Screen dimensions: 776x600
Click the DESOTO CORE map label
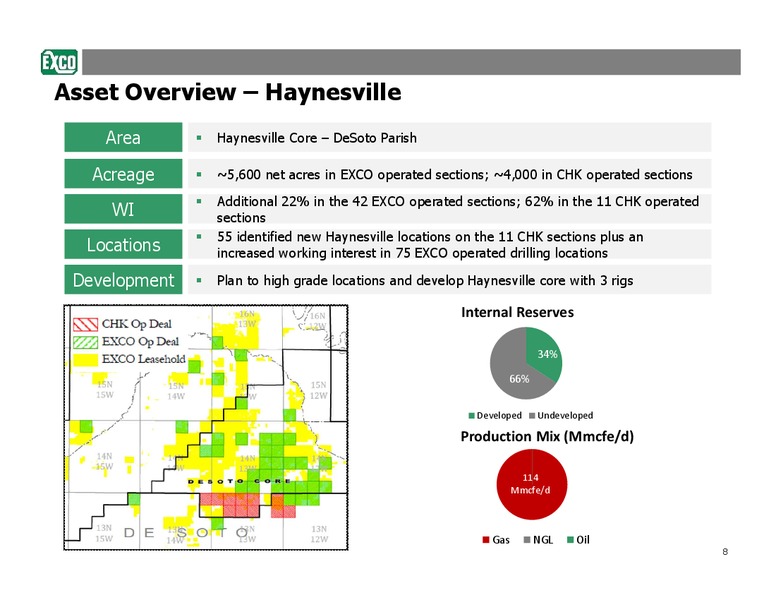239,481
